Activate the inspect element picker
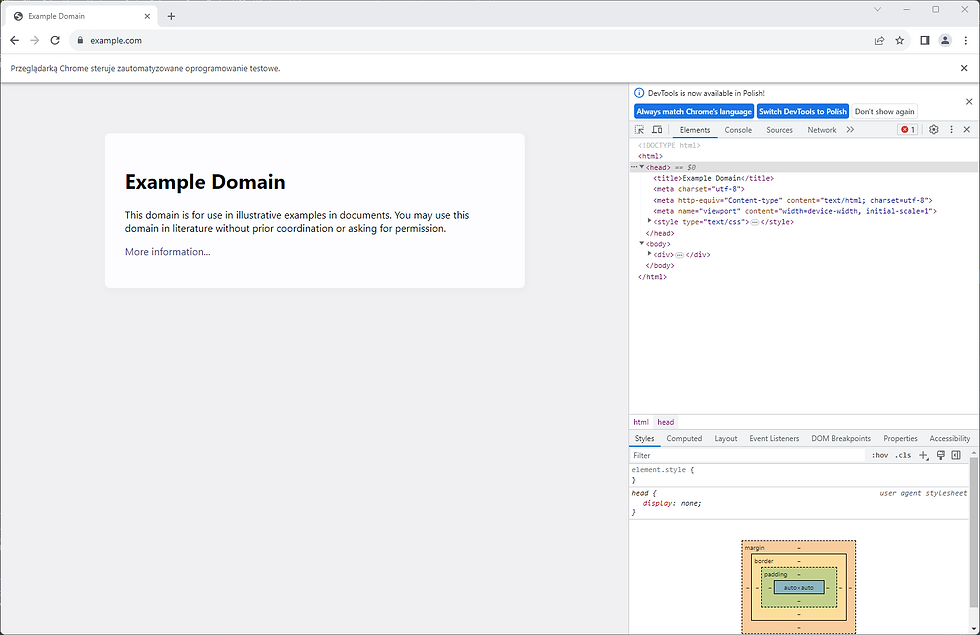This screenshot has width=980, height=635. [639, 129]
